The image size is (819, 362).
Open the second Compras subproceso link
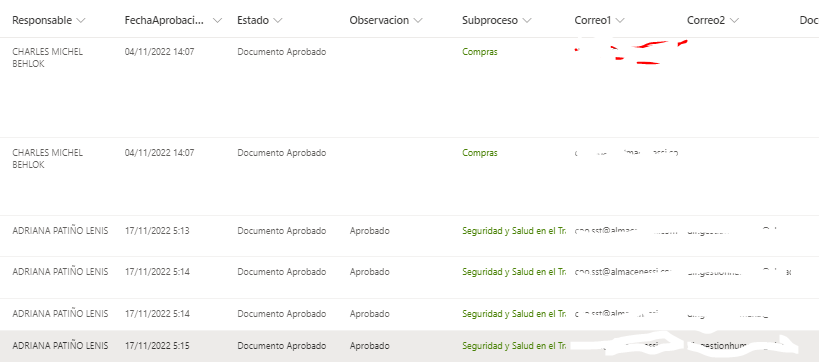[x=479, y=153]
